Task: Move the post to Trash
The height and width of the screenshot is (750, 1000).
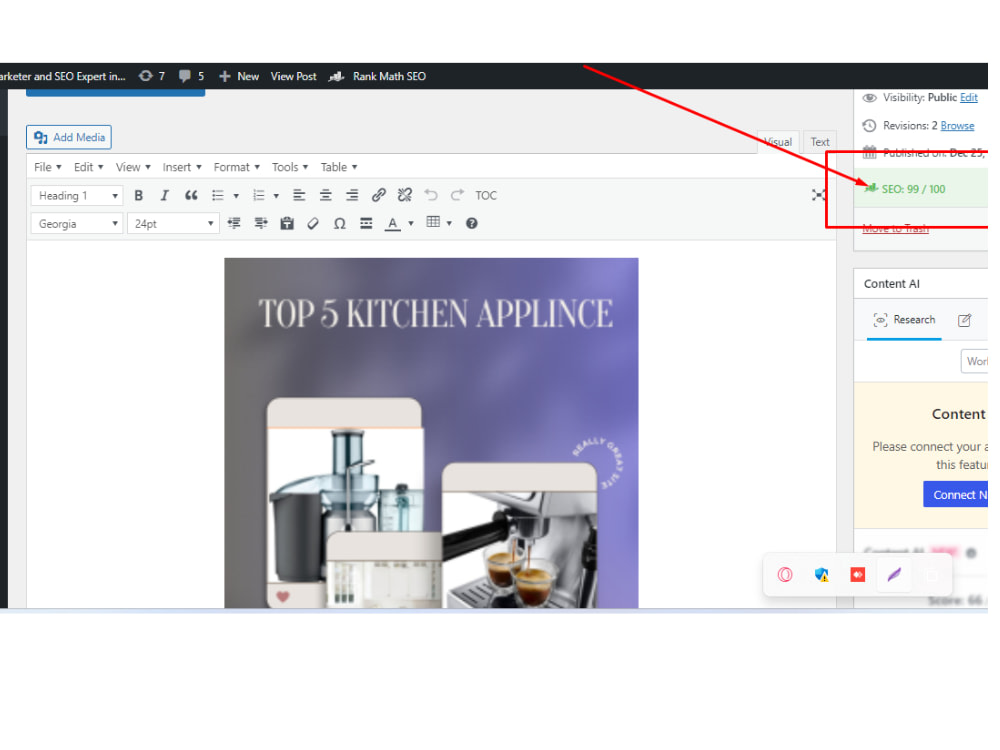Action: coord(895,228)
